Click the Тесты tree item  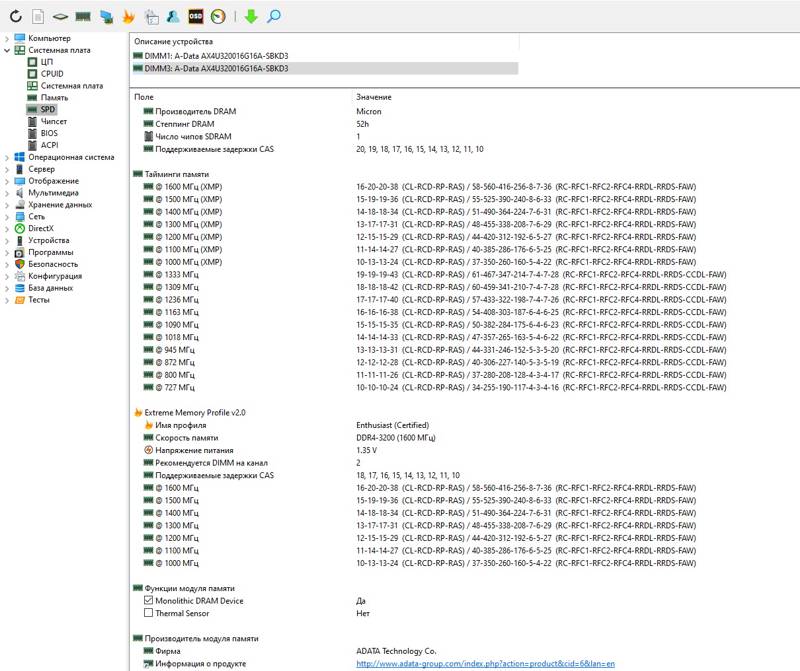39,300
